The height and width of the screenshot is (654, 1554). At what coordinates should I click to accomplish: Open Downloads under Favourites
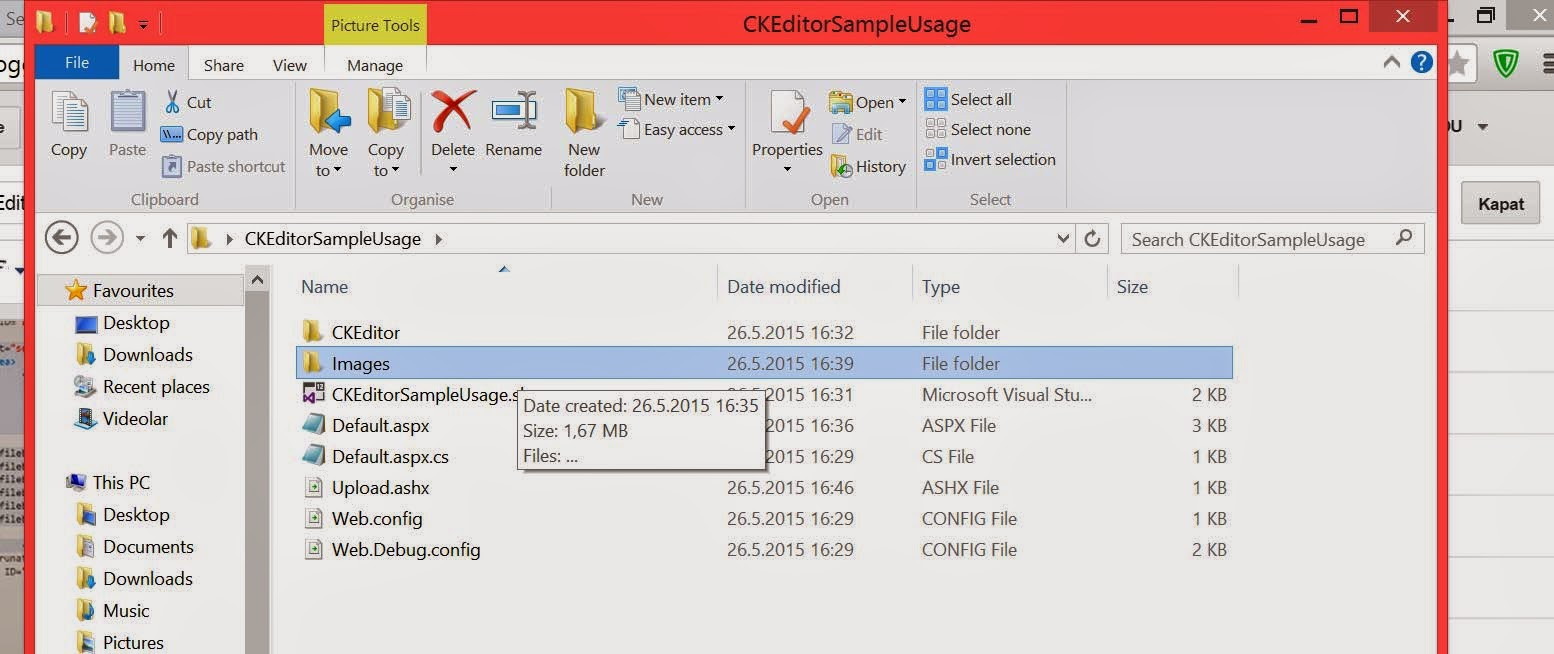coord(134,355)
